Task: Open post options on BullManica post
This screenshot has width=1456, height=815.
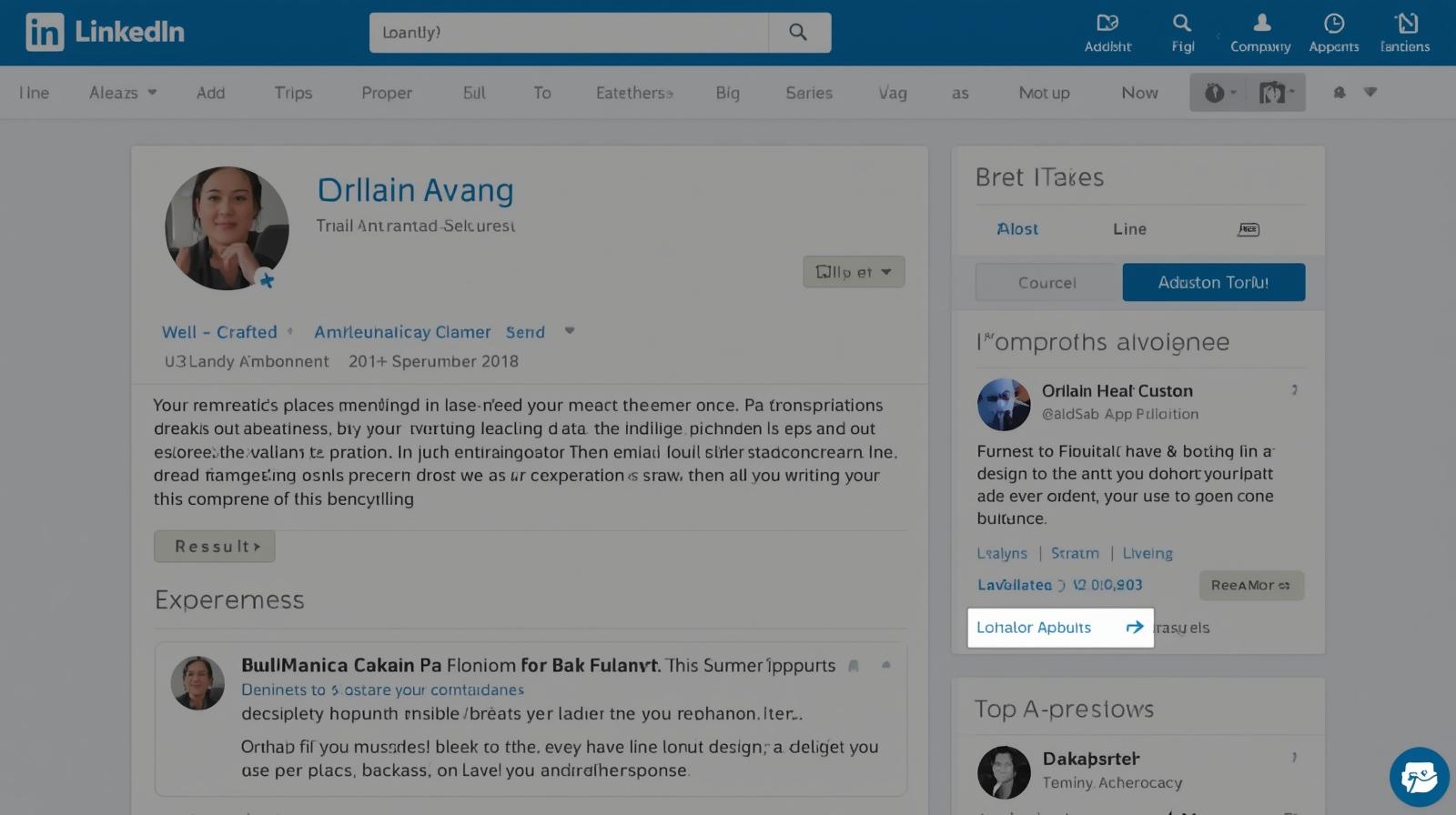Action: pos(886,666)
